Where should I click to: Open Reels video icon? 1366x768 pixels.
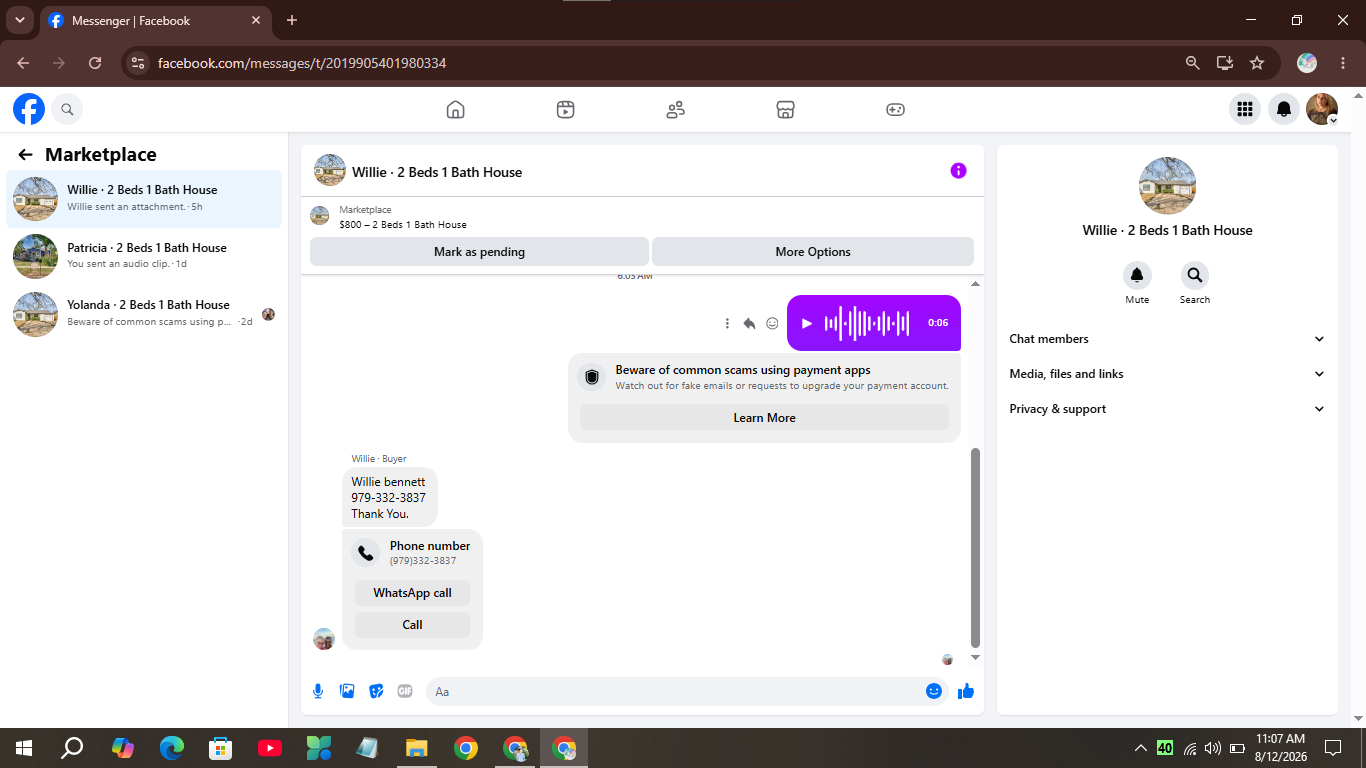click(566, 109)
